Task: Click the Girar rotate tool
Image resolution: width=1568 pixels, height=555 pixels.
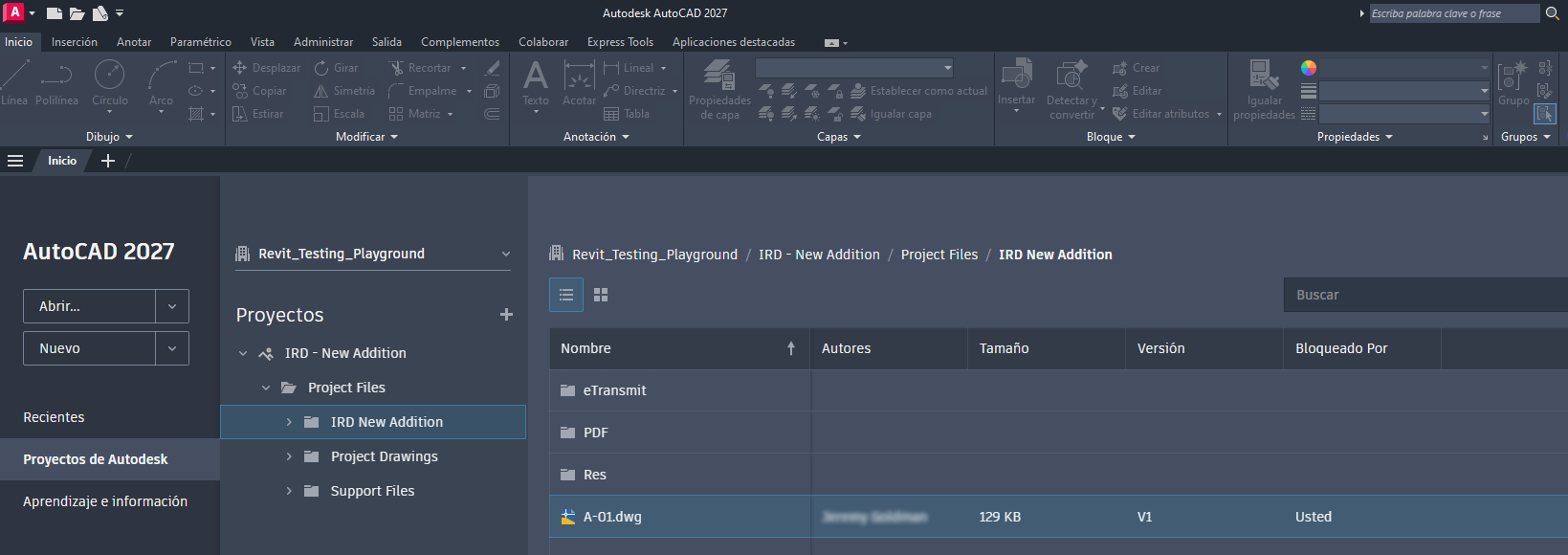Action: 336,68
